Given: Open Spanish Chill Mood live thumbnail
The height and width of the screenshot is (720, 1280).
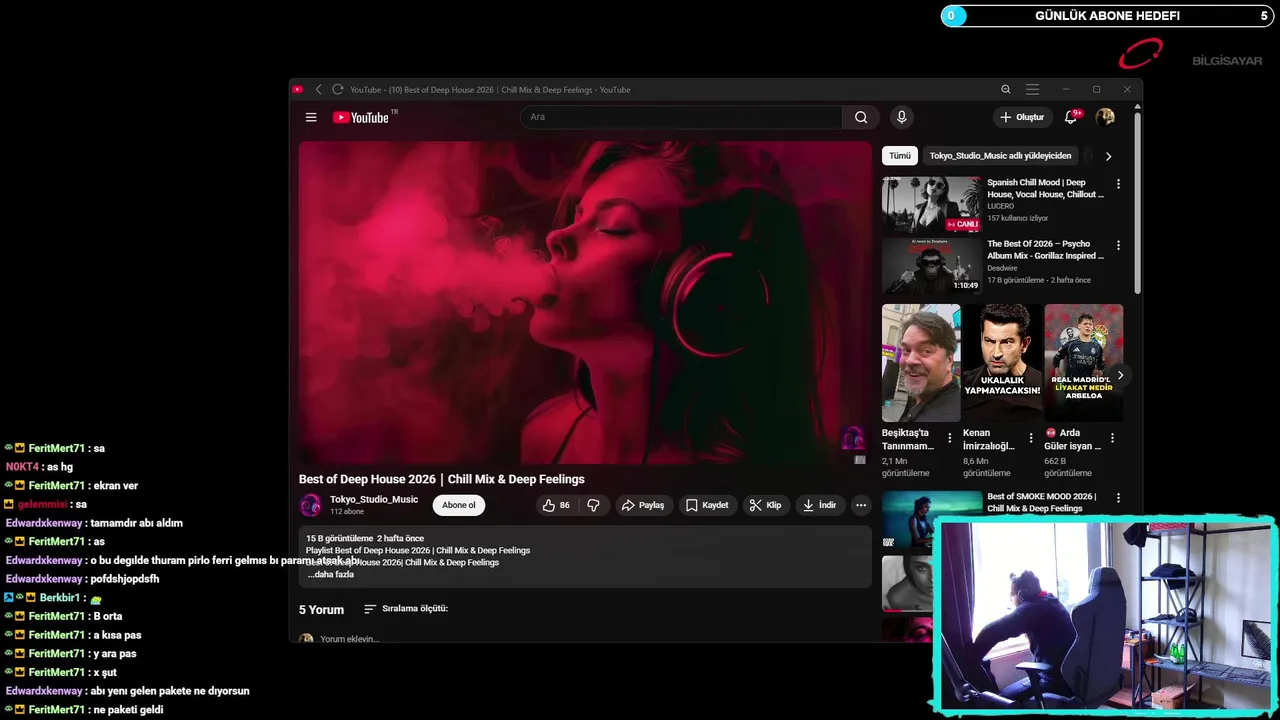Looking at the screenshot, I should (931, 205).
